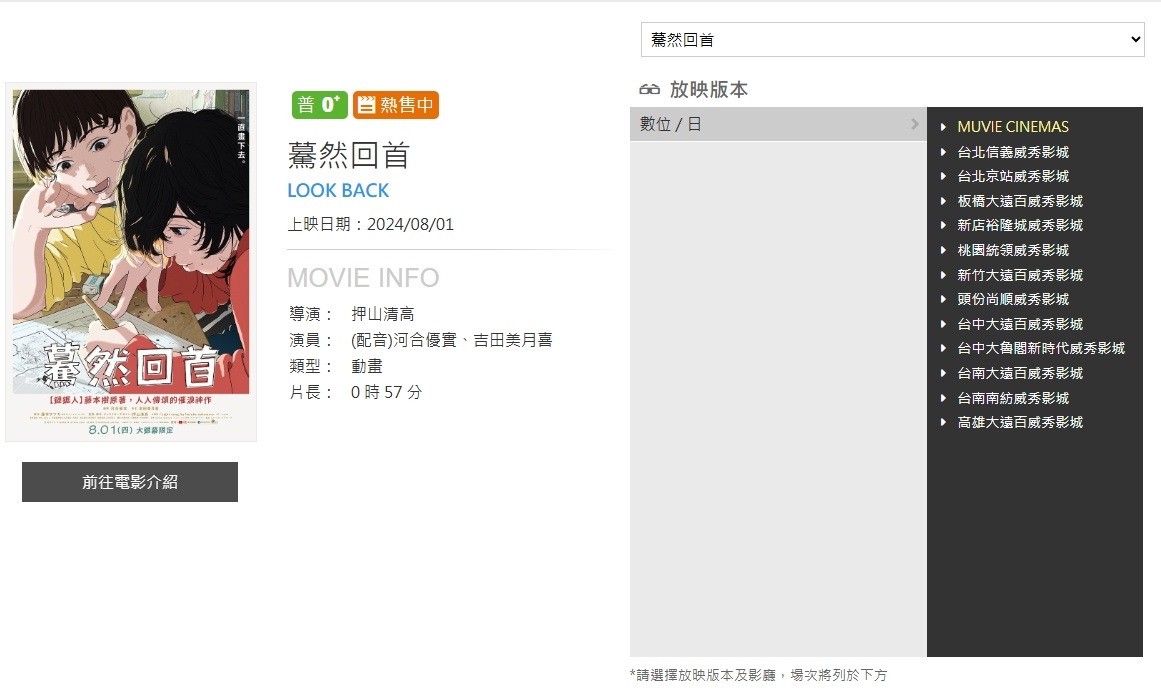Choose 台南大遠百威秀影城 theater
This screenshot has height=700, width=1161.
tap(1020, 373)
